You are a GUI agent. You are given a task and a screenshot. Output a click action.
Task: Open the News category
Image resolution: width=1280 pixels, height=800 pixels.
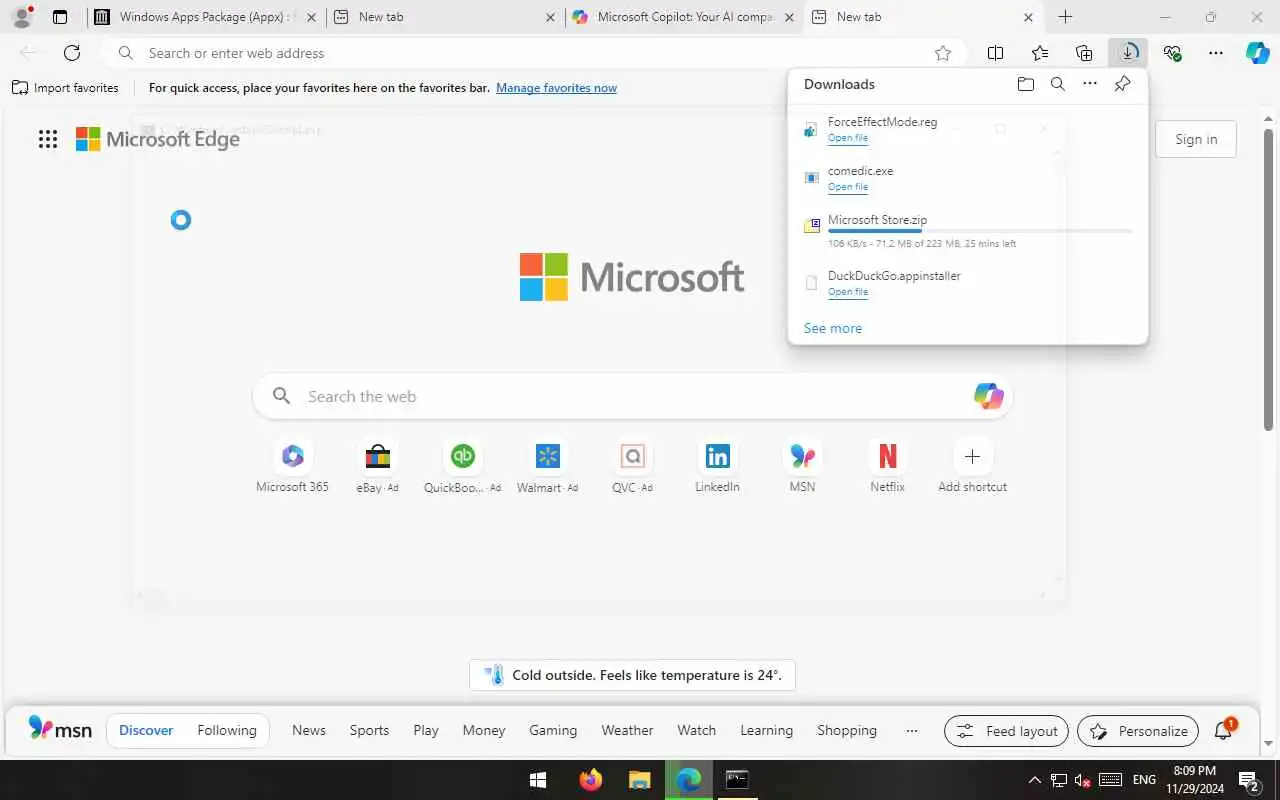coord(309,731)
